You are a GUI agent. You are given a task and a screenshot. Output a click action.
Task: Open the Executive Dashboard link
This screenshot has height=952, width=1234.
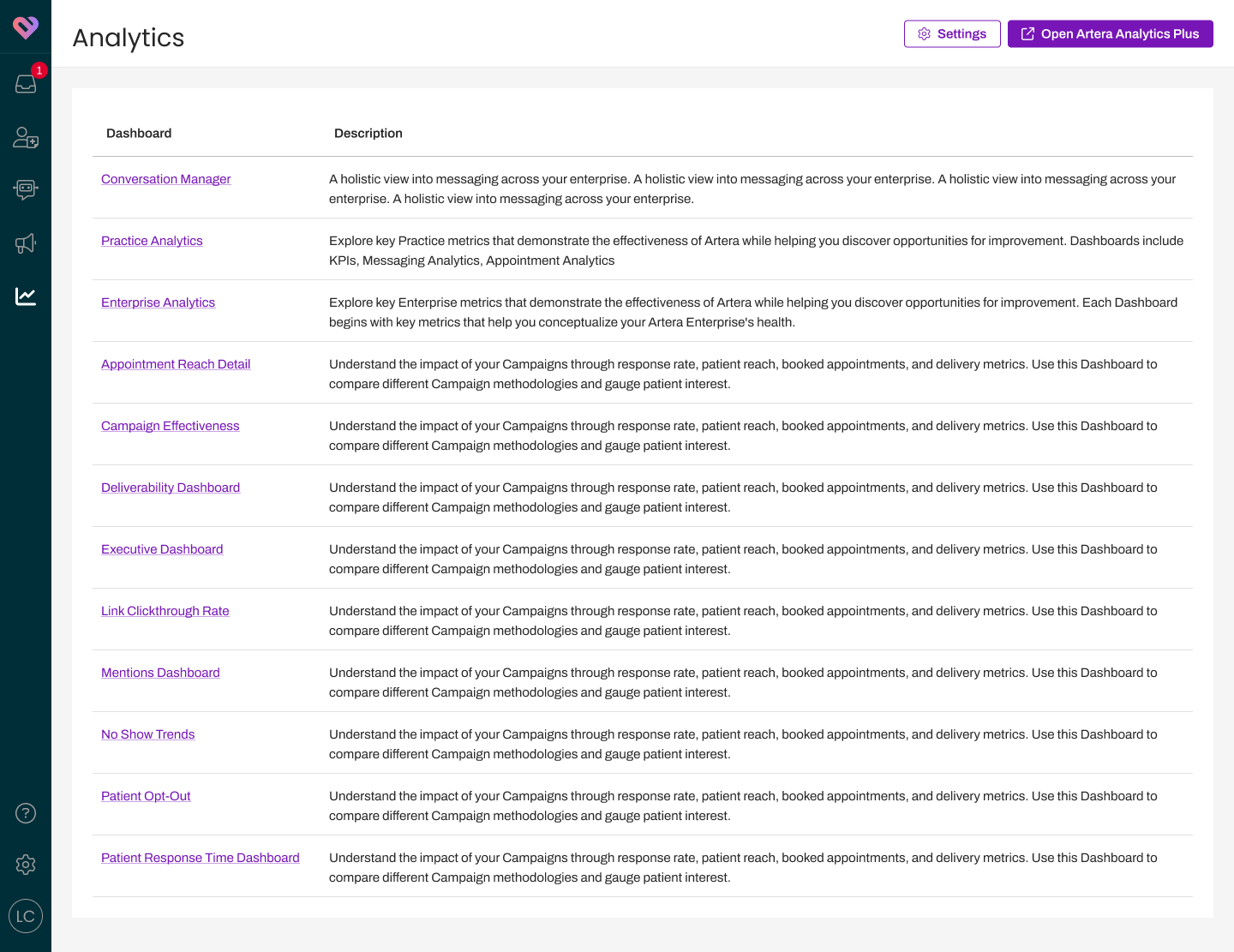[162, 549]
